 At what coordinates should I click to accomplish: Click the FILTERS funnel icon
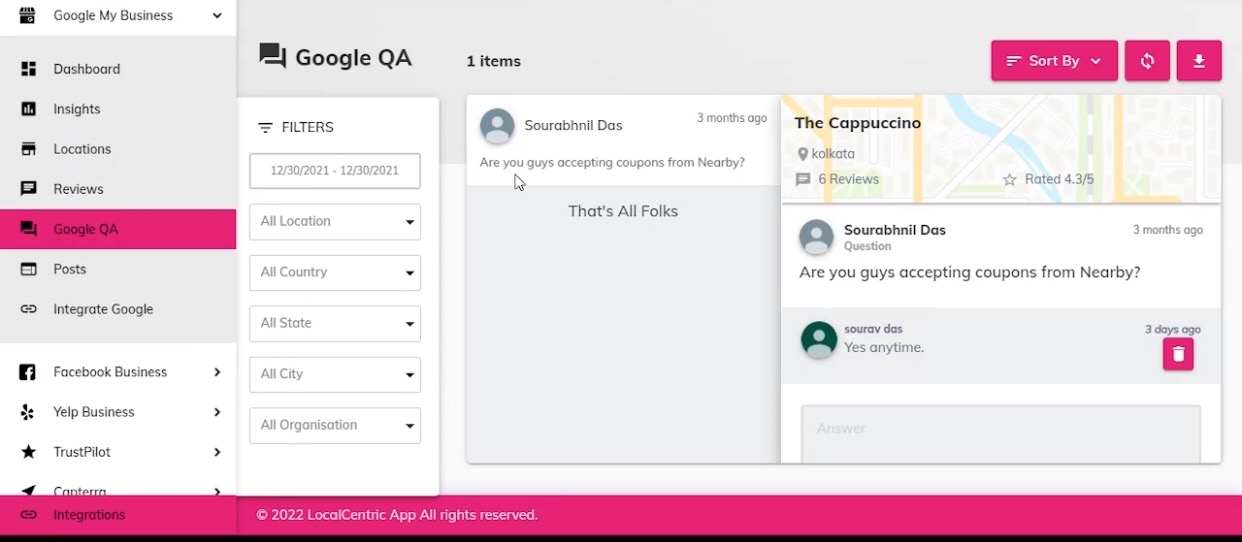265,128
